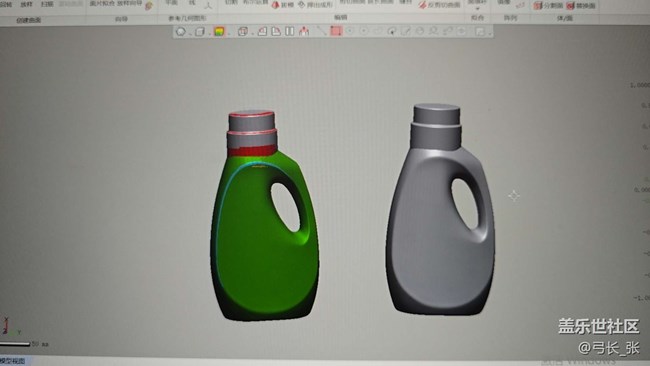Expand dropdown at right end of view toolbar

[x=490, y=33]
